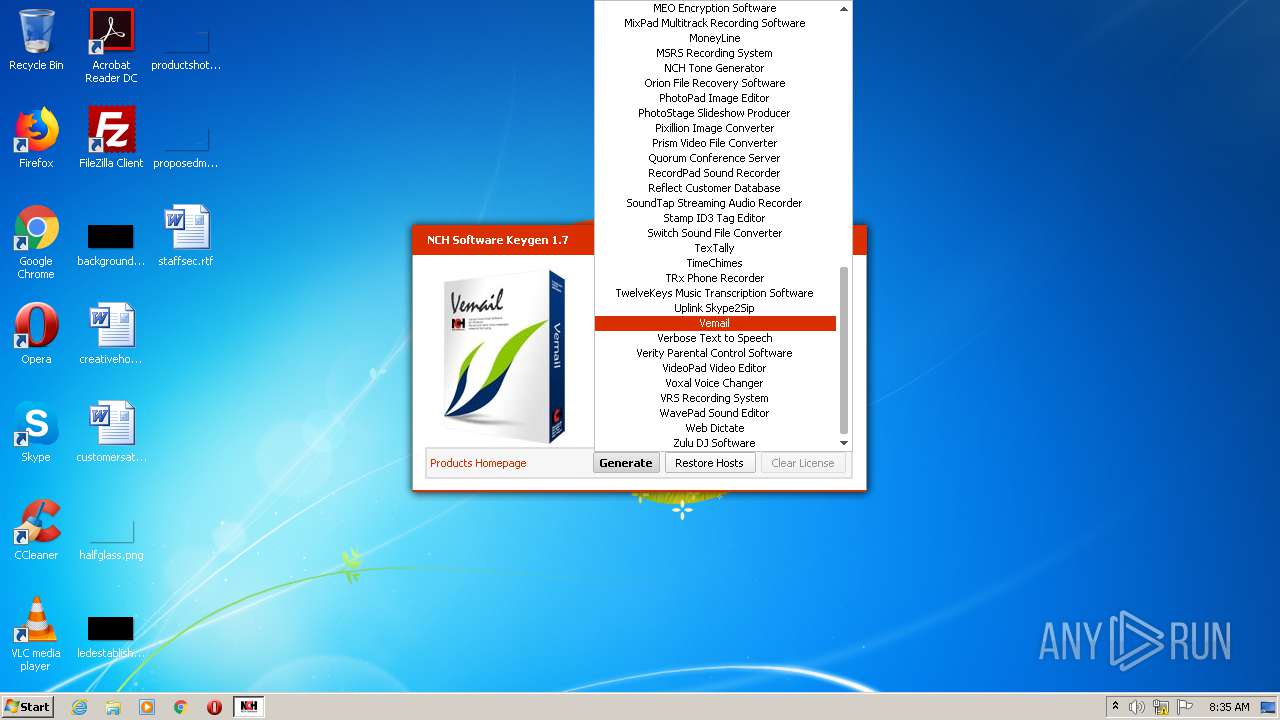
Task: Click the product list scrollbar thumb
Action: (844, 350)
